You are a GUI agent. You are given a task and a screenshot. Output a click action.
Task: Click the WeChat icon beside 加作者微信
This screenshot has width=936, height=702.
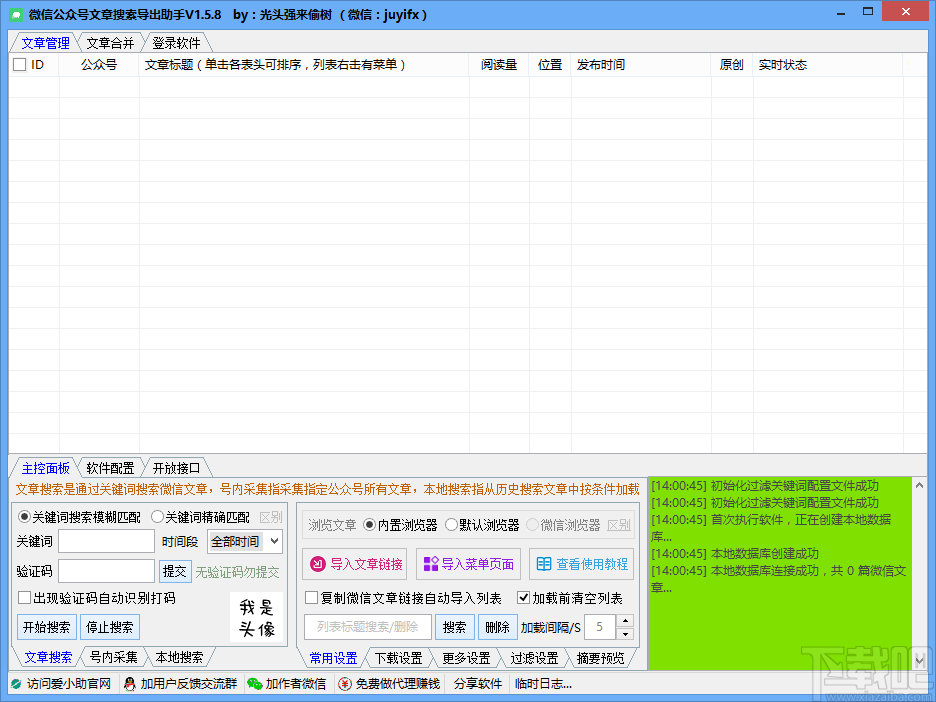255,684
